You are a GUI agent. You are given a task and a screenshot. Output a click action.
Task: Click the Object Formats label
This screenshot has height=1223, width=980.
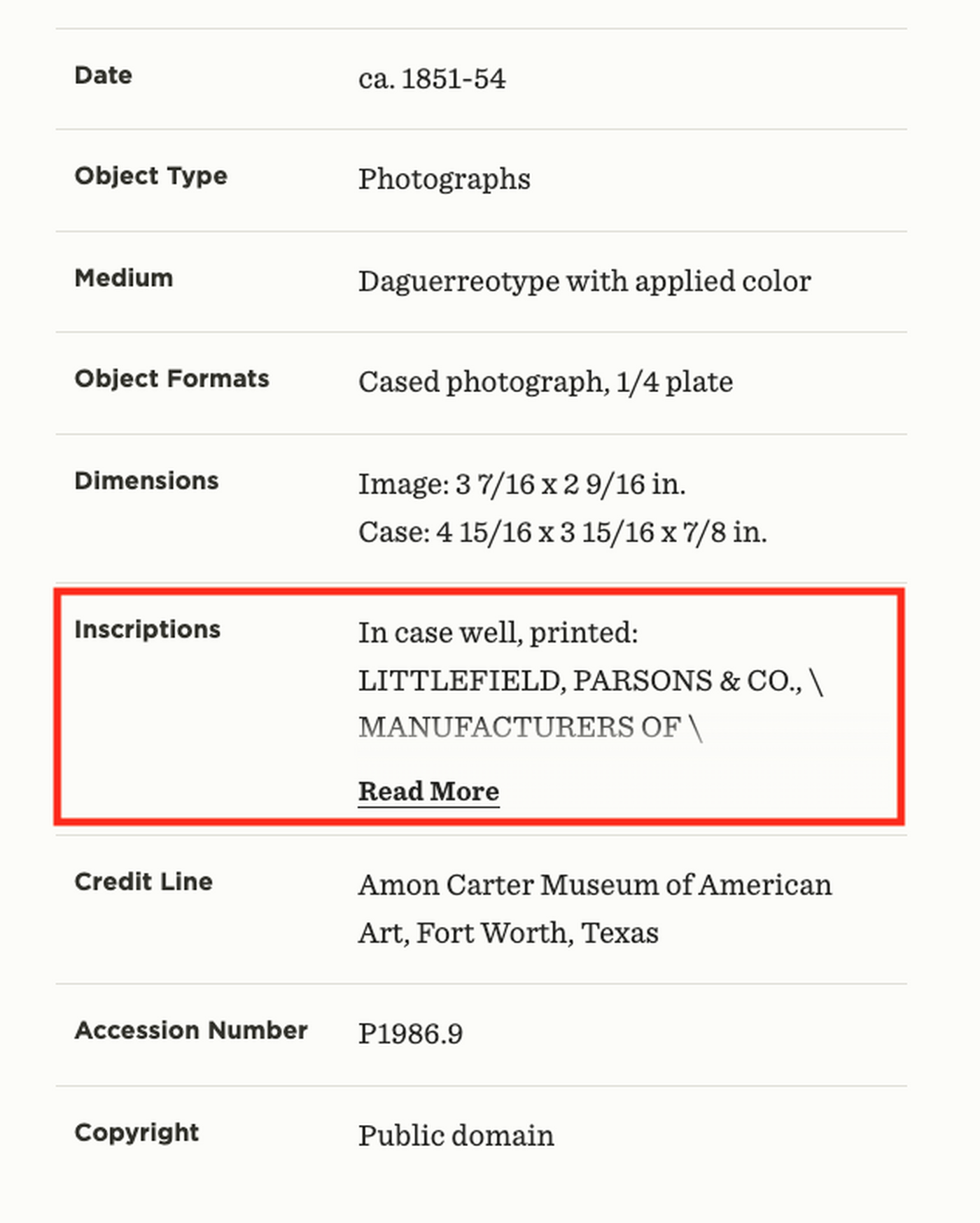tap(171, 379)
